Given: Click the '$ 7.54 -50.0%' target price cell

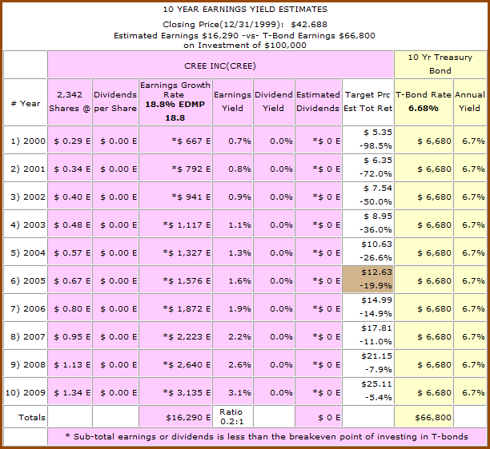Looking at the screenshot, I should pos(368,196).
